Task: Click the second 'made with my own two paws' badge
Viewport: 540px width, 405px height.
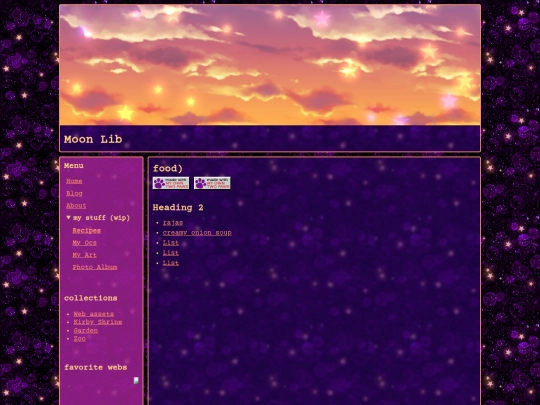Action: [212, 183]
